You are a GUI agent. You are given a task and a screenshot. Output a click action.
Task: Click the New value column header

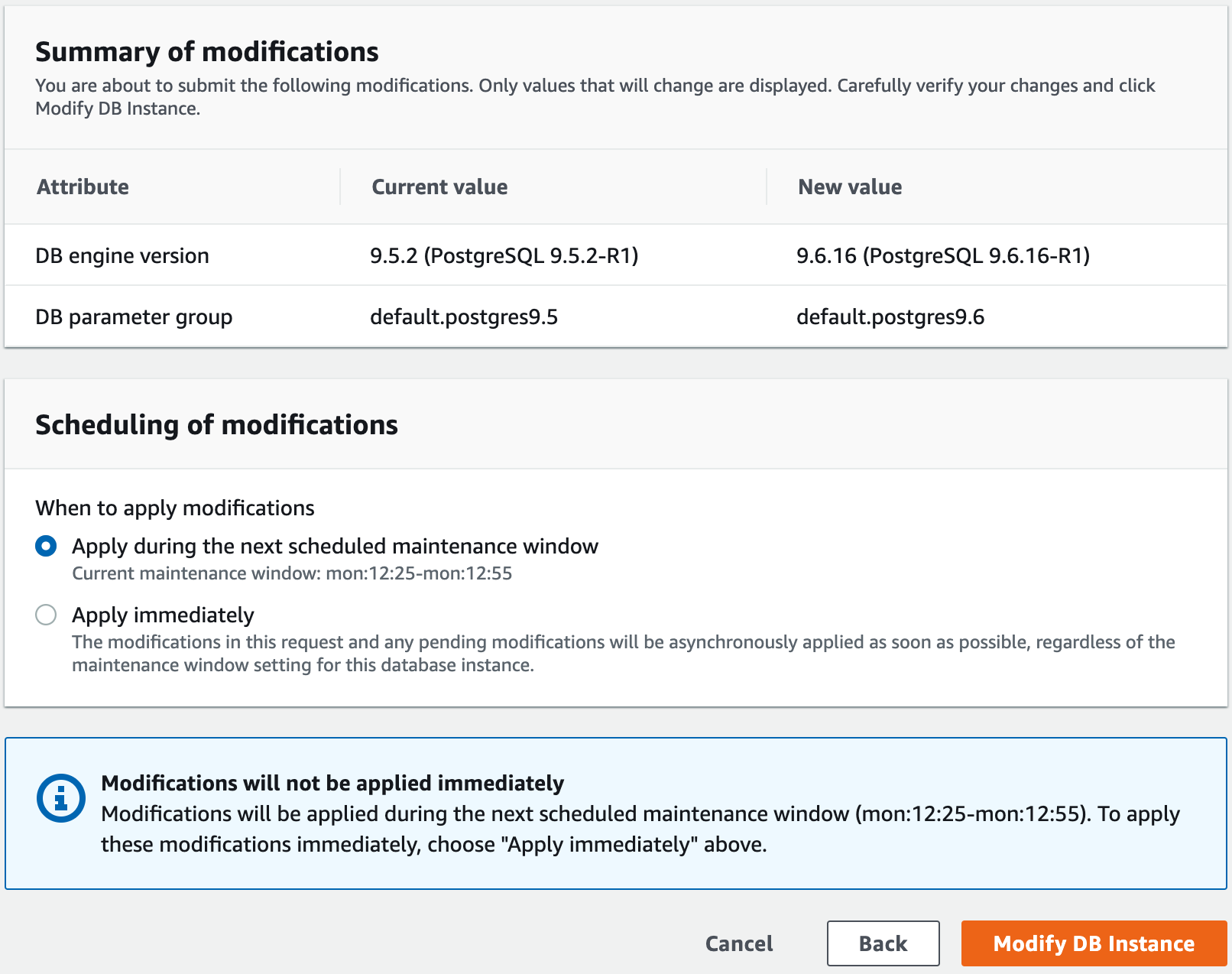pyautogui.click(x=850, y=187)
